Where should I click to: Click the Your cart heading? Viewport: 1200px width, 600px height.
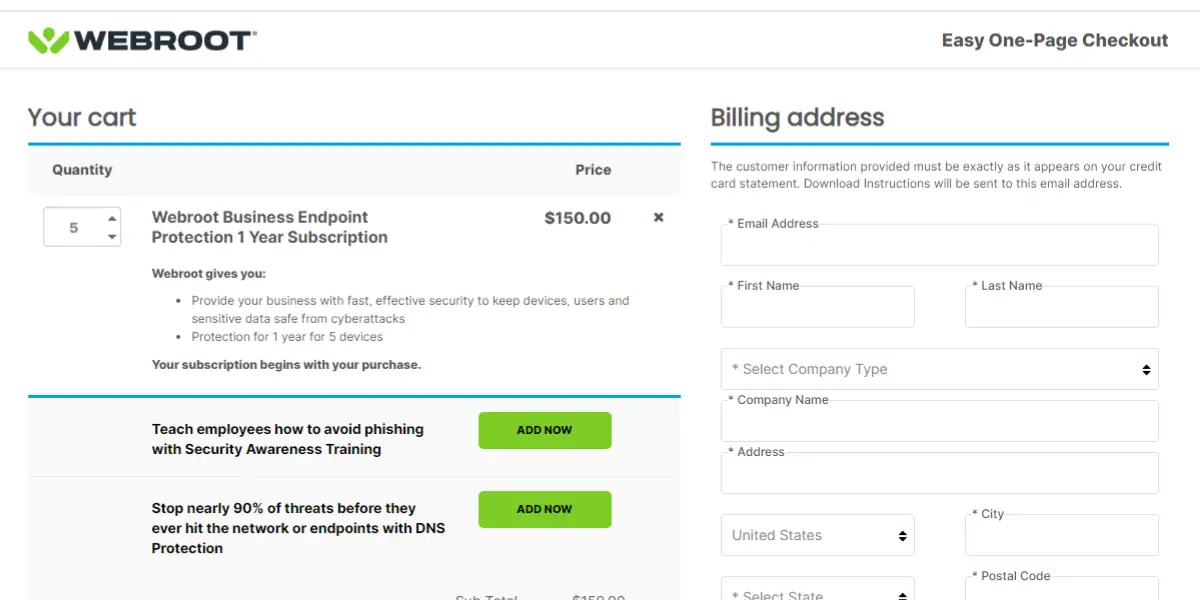(x=82, y=117)
